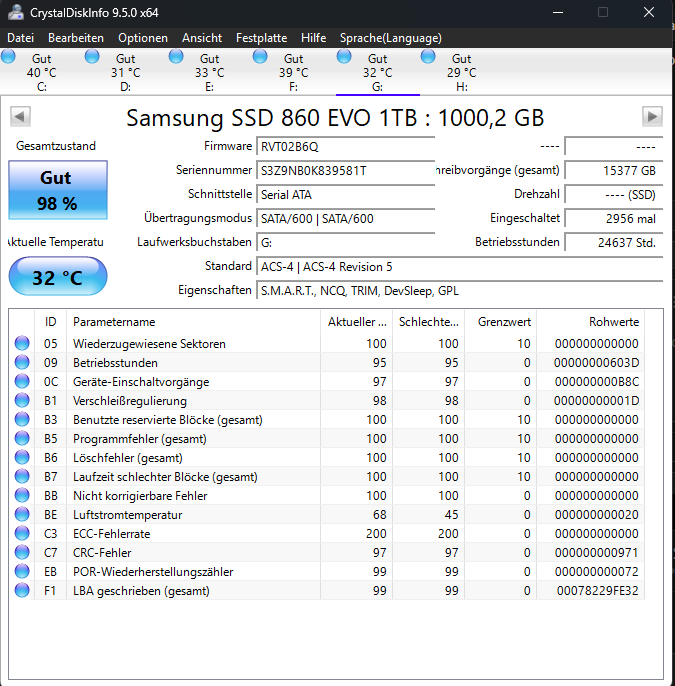Click status orb for Luftstromtemperatur row
Image resolution: width=675 pixels, height=686 pixels.
coord(22,514)
